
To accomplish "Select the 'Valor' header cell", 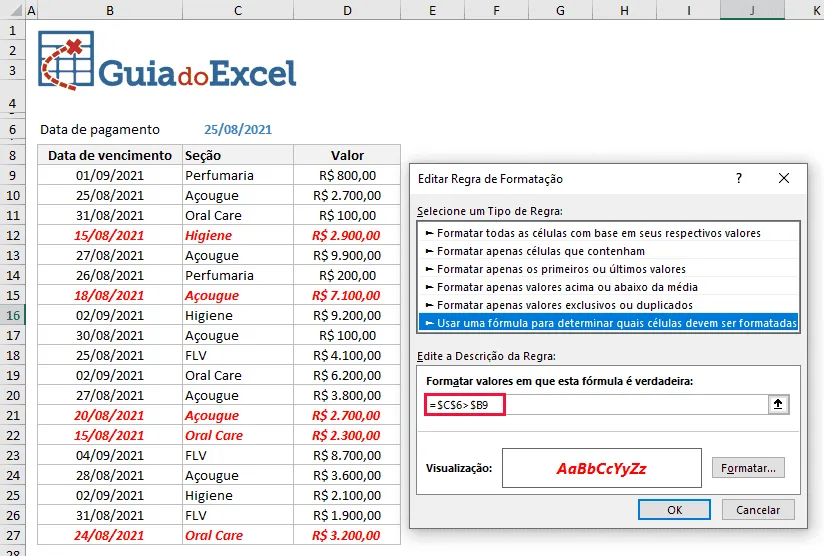I will 347,156.
